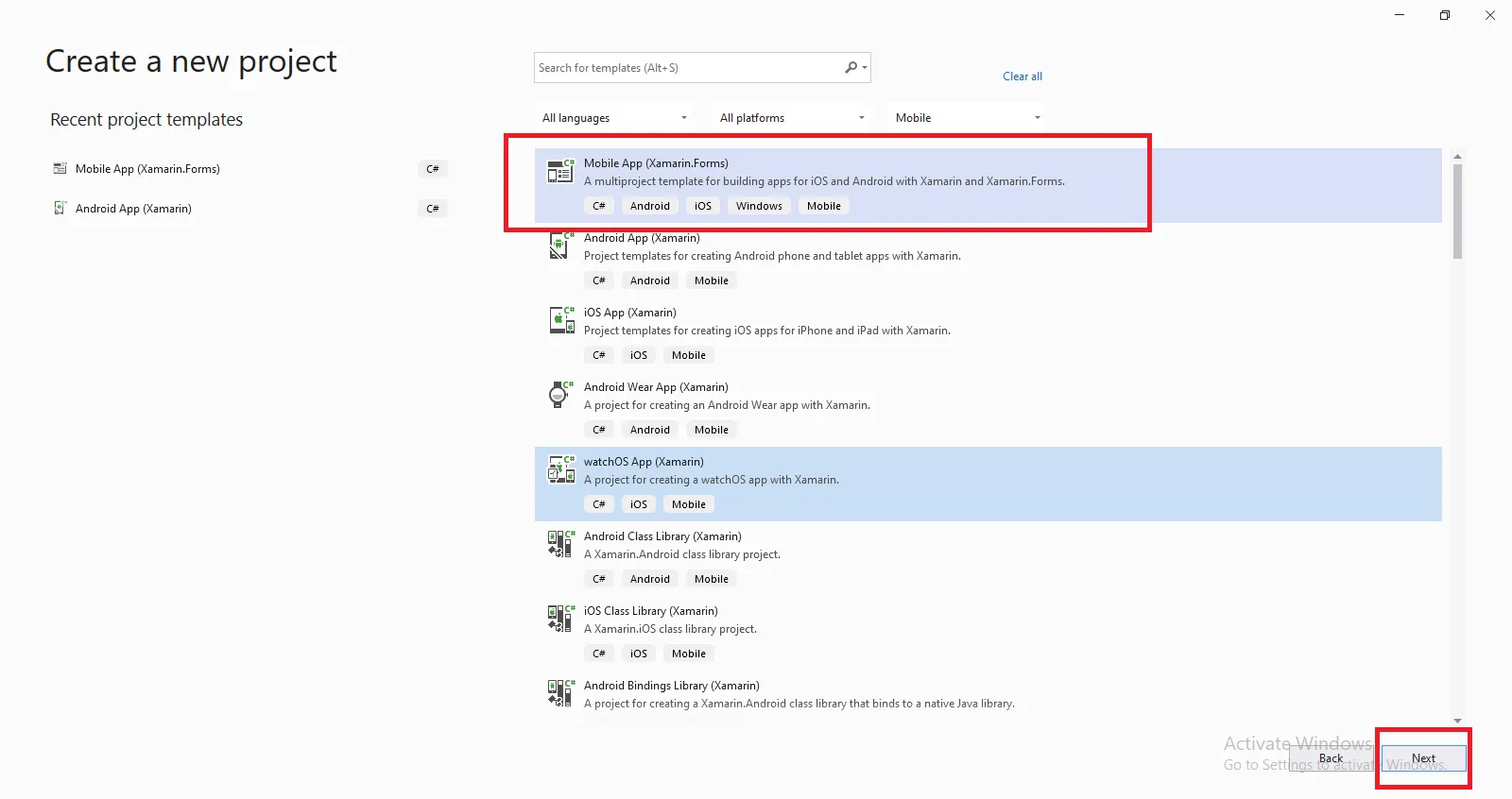Click the template list scrollbar thumb
This screenshot has height=799, width=1512.
pyautogui.click(x=1457, y=211)
